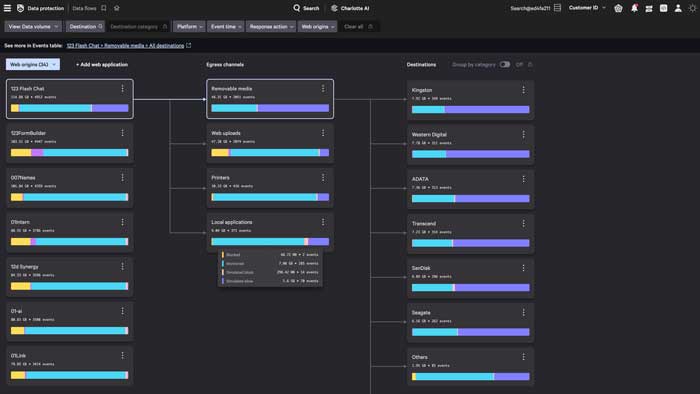Open the notifications bell

[x=634, y=8]
